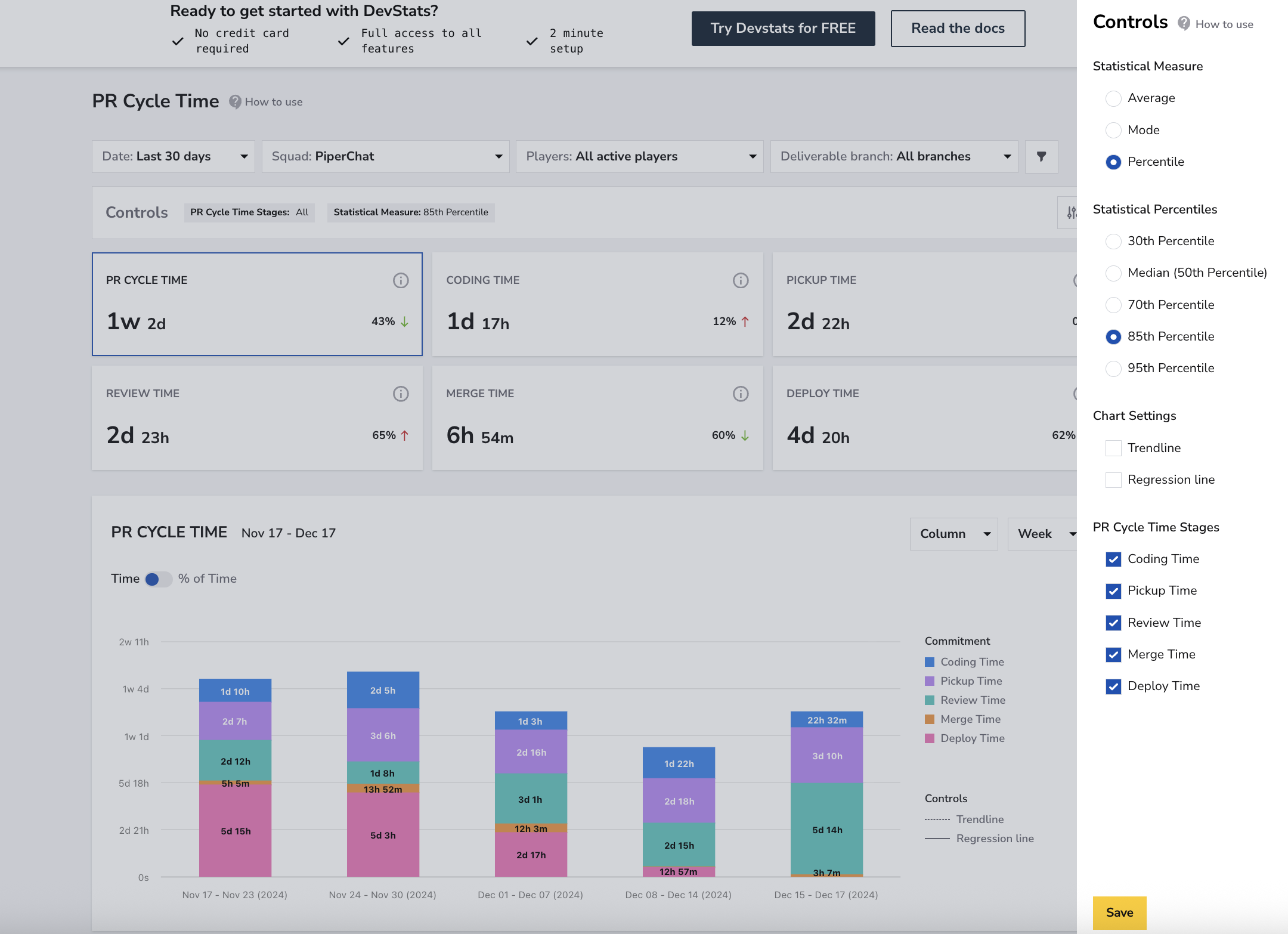1288x934 pixels.
Task: Open info icon on PR Cycle Time card
Action: 401,280
